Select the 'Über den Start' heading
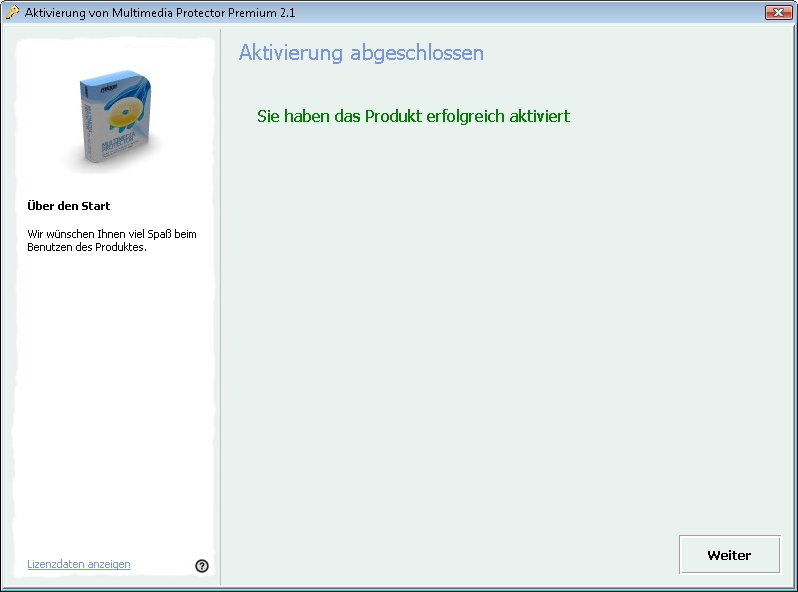This screenshot has height=592, width=798. [69, 206]
